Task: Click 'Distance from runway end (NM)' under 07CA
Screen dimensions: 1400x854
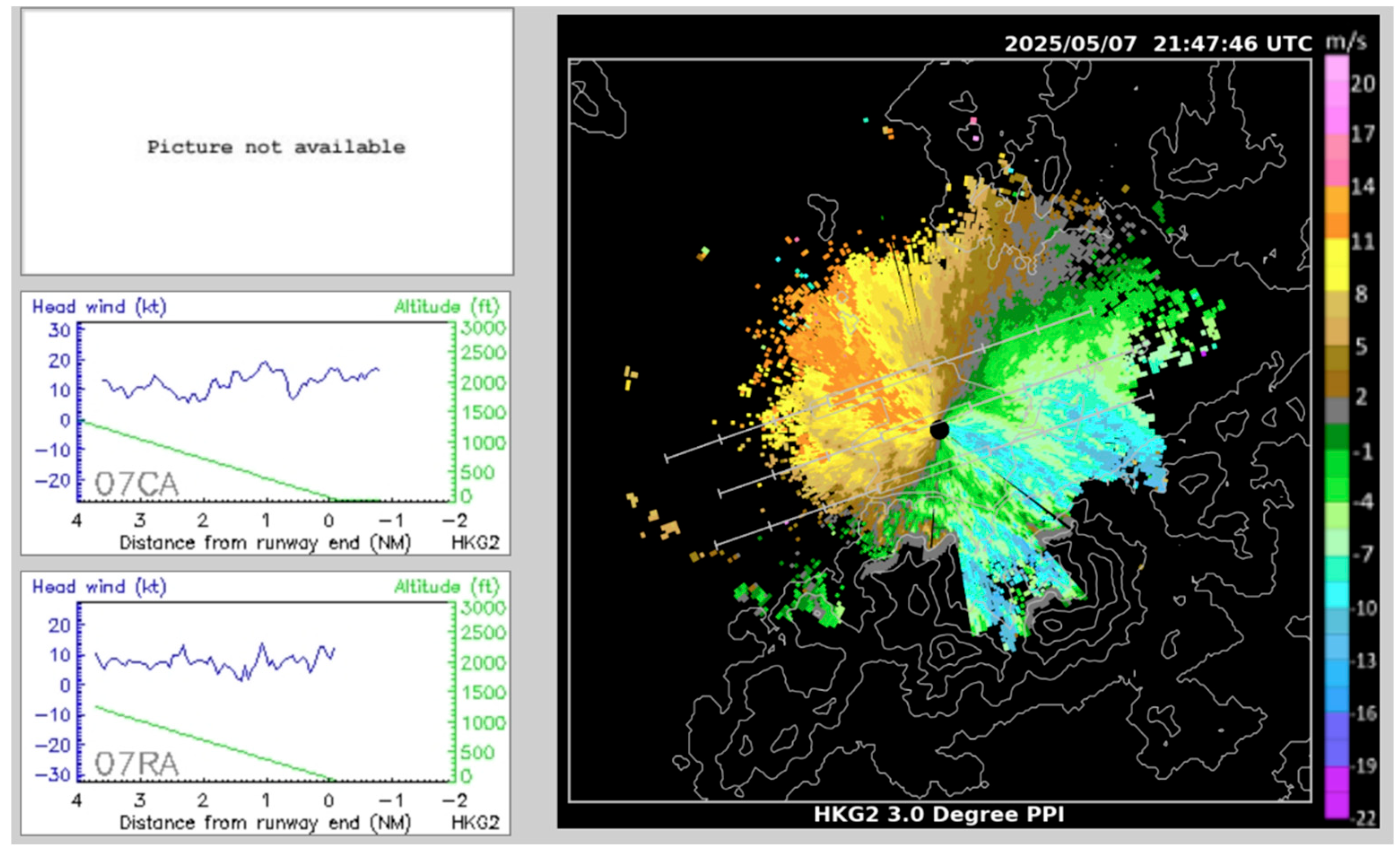Action: [x=265, y=543]
